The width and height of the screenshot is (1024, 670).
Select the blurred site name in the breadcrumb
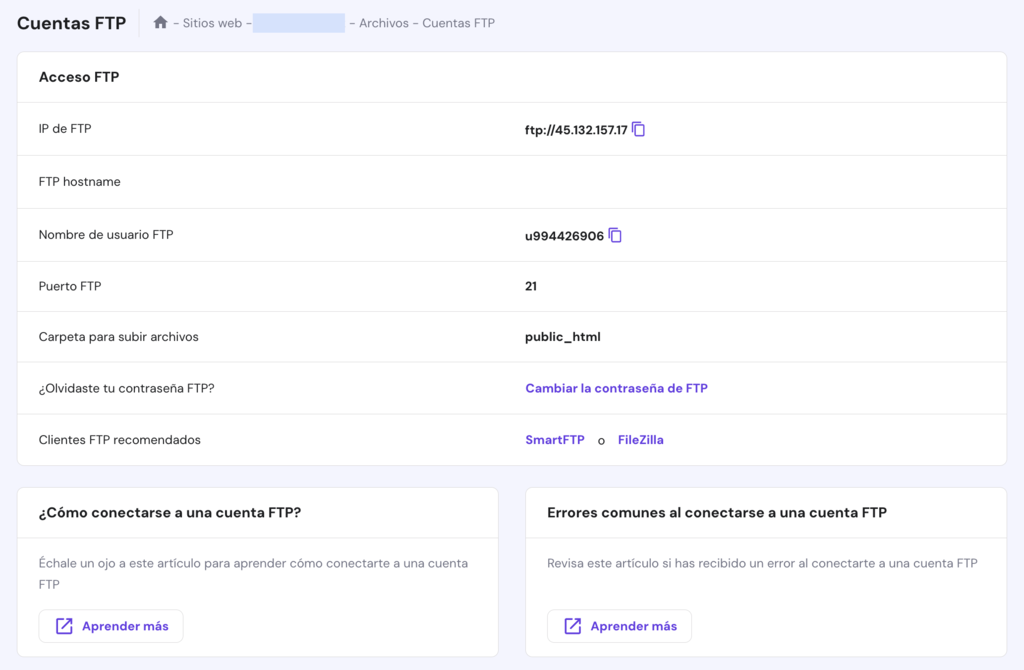(297, 22)
